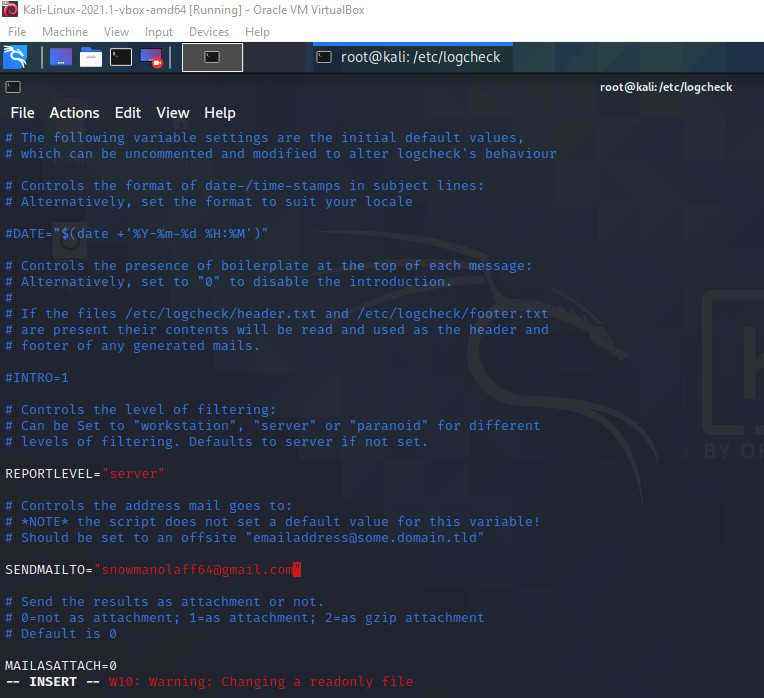Open the terminal View menu

point(172,113)
